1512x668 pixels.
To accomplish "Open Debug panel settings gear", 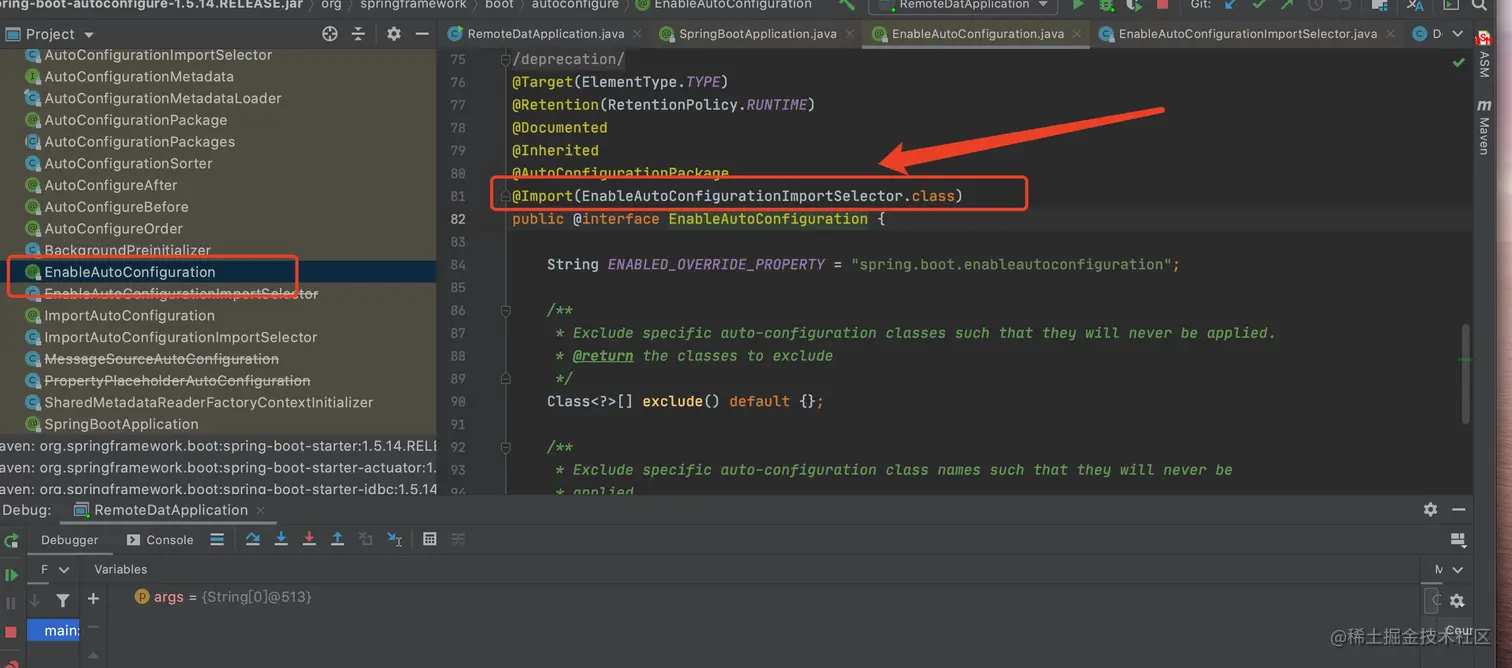I will (1430, 509).
